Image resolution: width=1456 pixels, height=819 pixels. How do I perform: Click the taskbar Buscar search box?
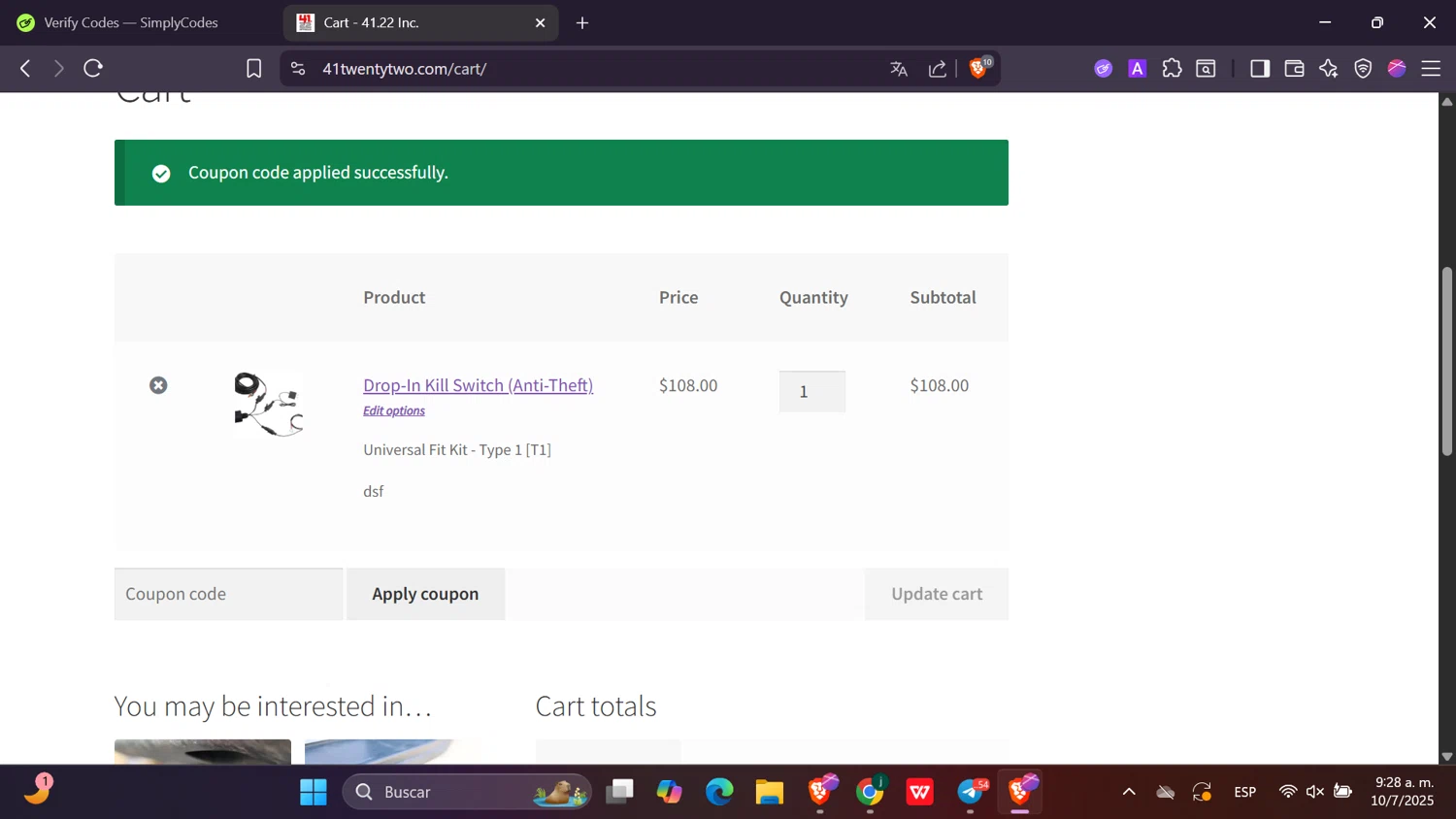pyautogui.click(x=467, y=793)
